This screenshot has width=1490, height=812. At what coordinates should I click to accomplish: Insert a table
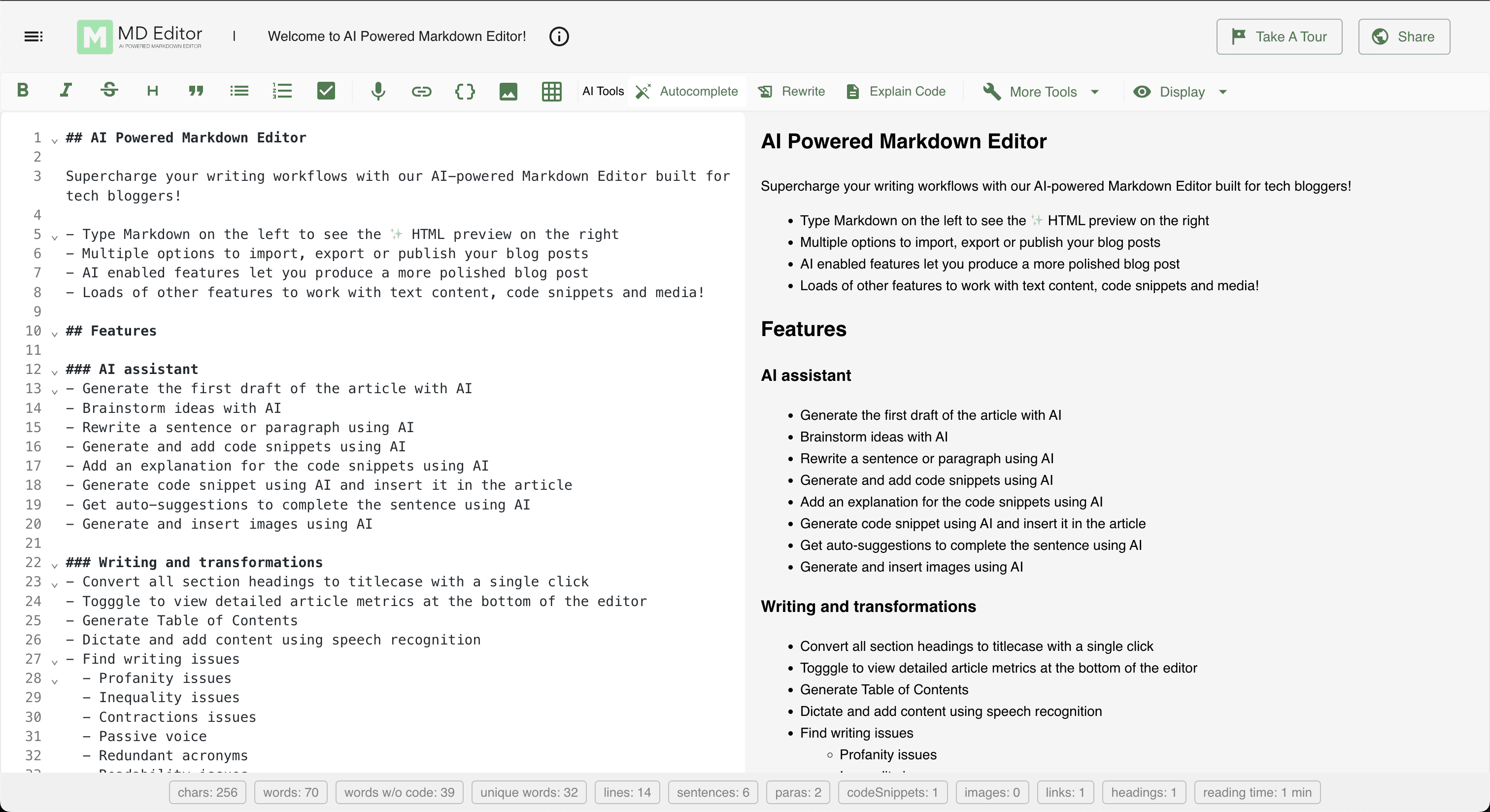click(551, 91)
